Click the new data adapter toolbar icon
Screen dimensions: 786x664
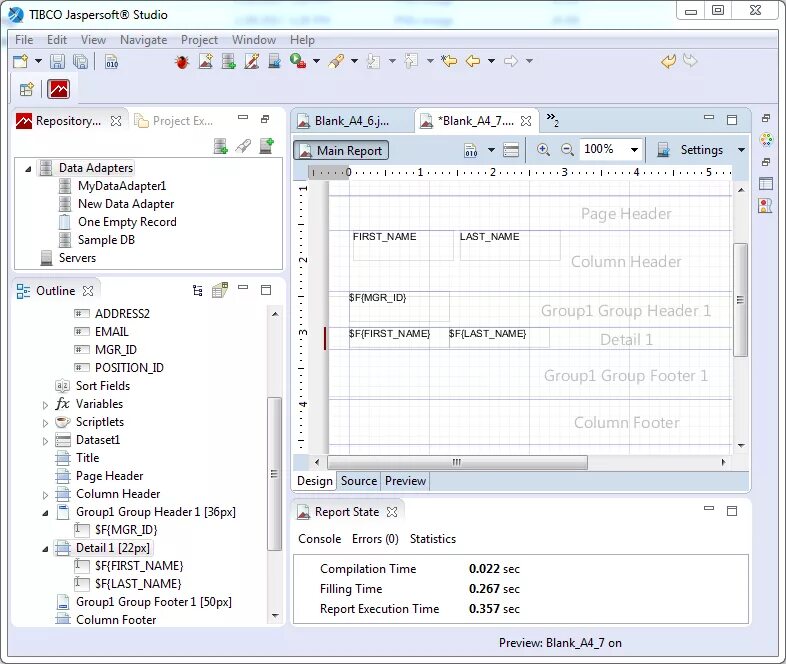coord(229,61)
